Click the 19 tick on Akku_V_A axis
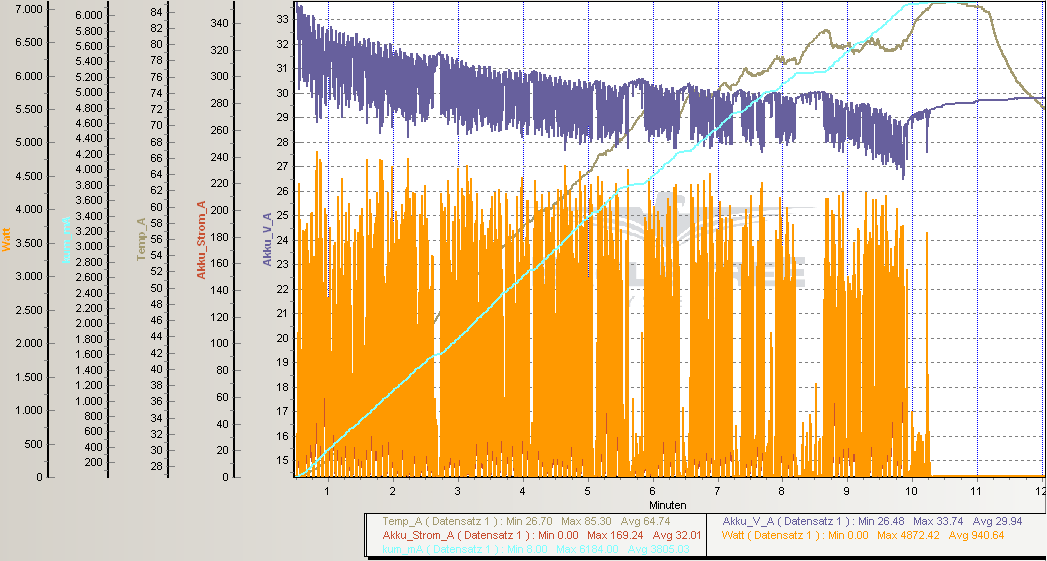Screen dimensions: 1047x561 (x=282, y=362)
